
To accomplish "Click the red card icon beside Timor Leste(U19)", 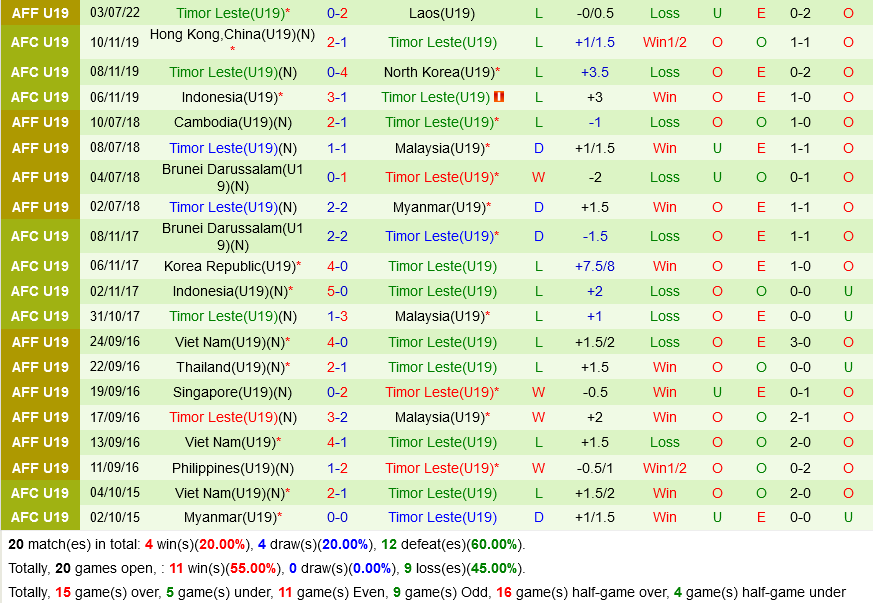I will [499, 97].
